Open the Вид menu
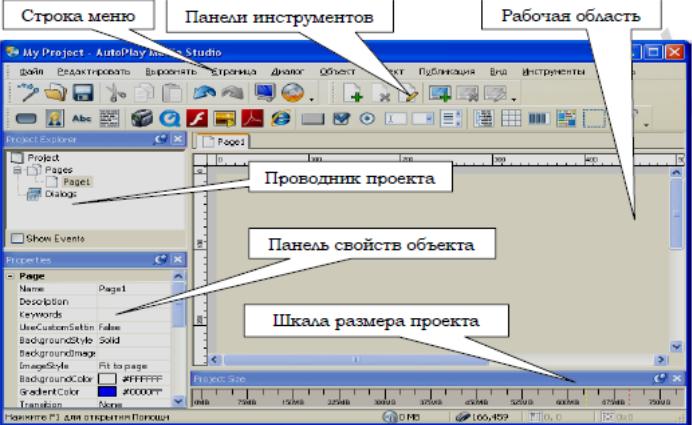This screenshot has width=692, height=425. point(498,71)
